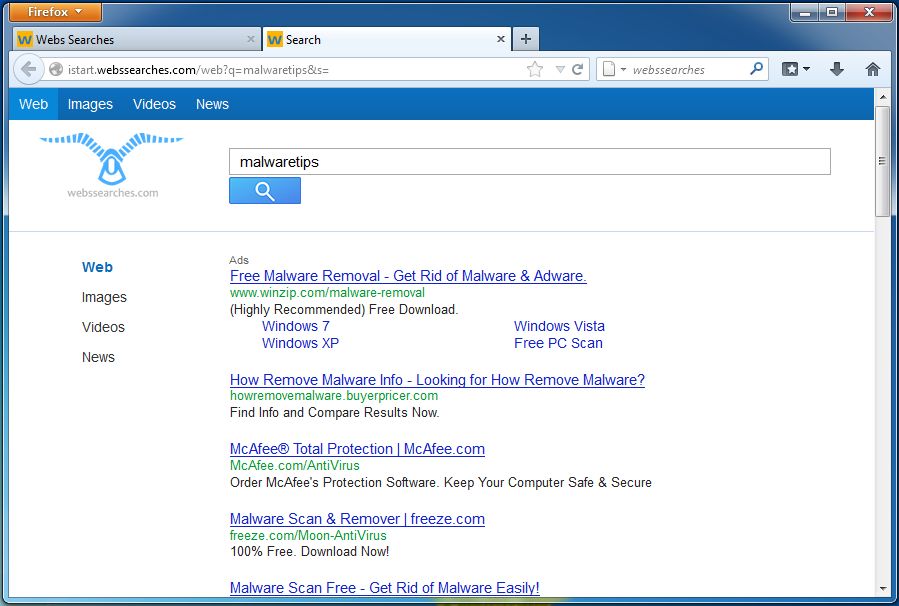Reload the current page
This screenshot has height=606, width=899.
pos(578,69)
